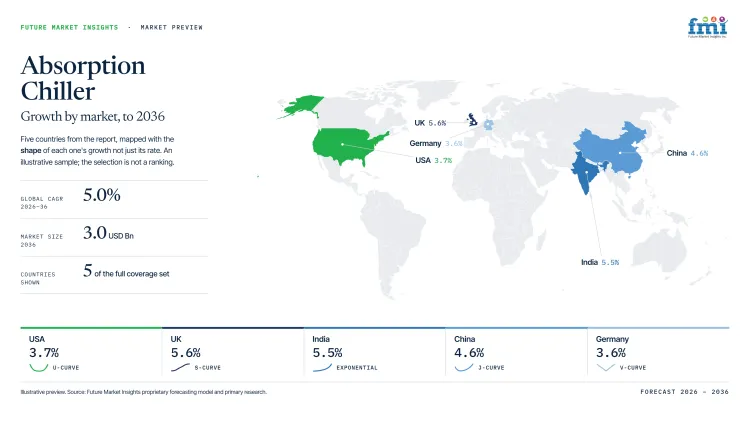Click the Absorption Chiller title
This screenshot has width=750, height=421.
(x=83, y=78)
